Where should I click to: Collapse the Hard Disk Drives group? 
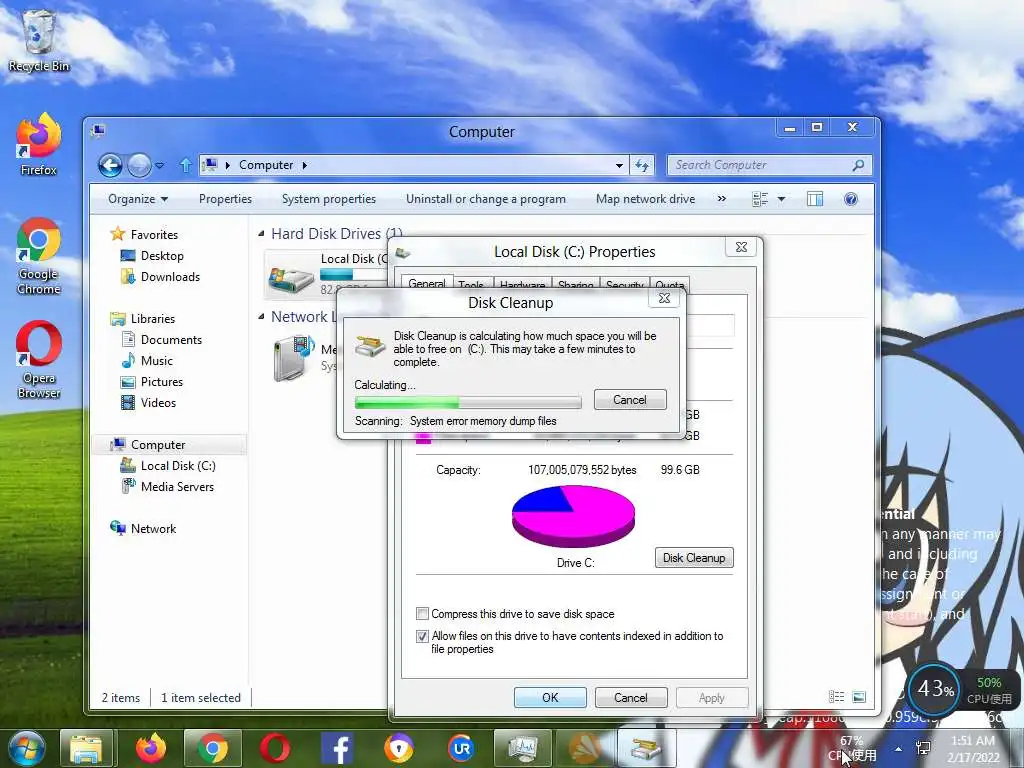click(261, 234)
